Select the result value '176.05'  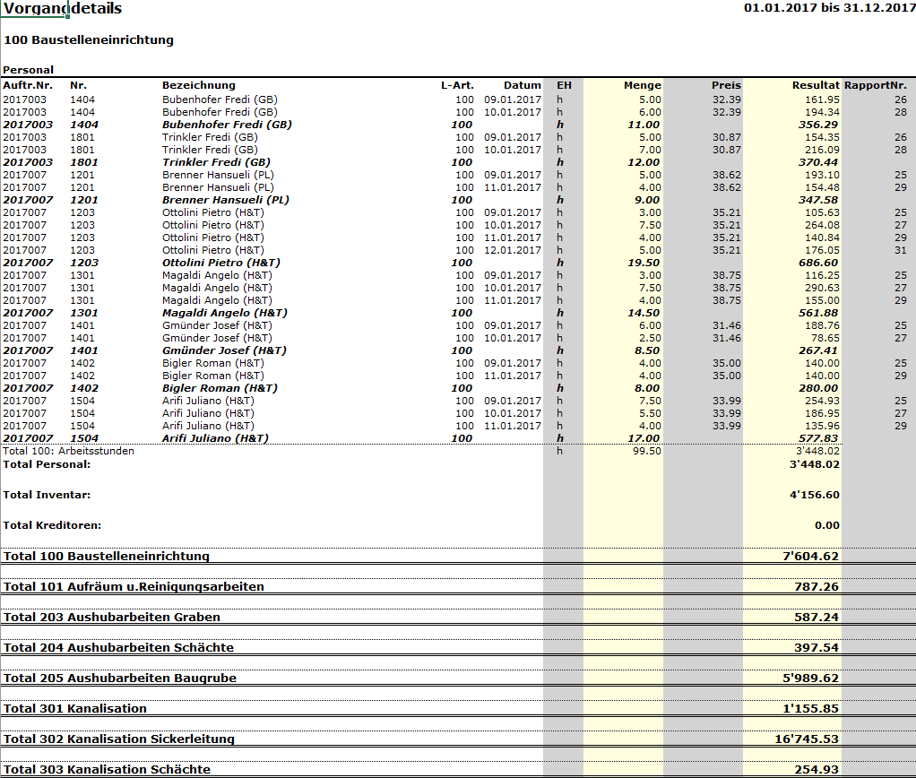point(822,251)
